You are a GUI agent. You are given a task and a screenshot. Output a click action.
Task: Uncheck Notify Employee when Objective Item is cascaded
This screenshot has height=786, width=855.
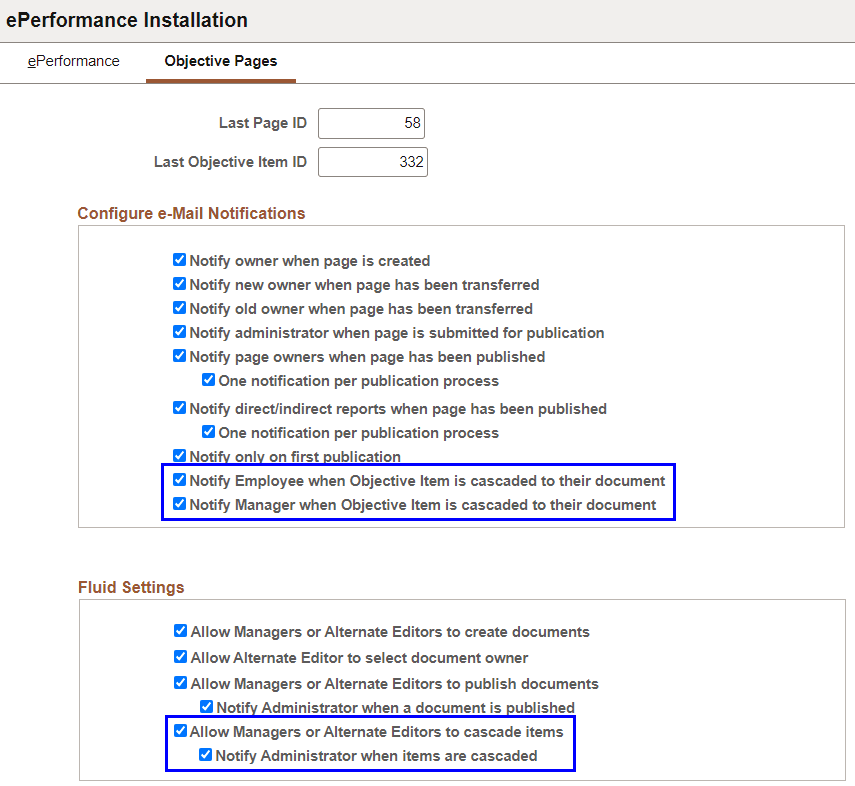click(x=180, y=480)
